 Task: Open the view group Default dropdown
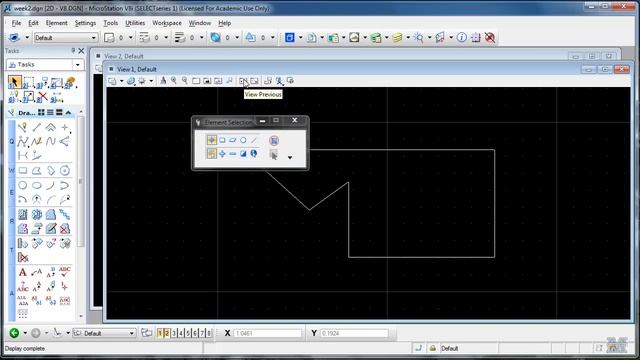[x=104, y=333]
